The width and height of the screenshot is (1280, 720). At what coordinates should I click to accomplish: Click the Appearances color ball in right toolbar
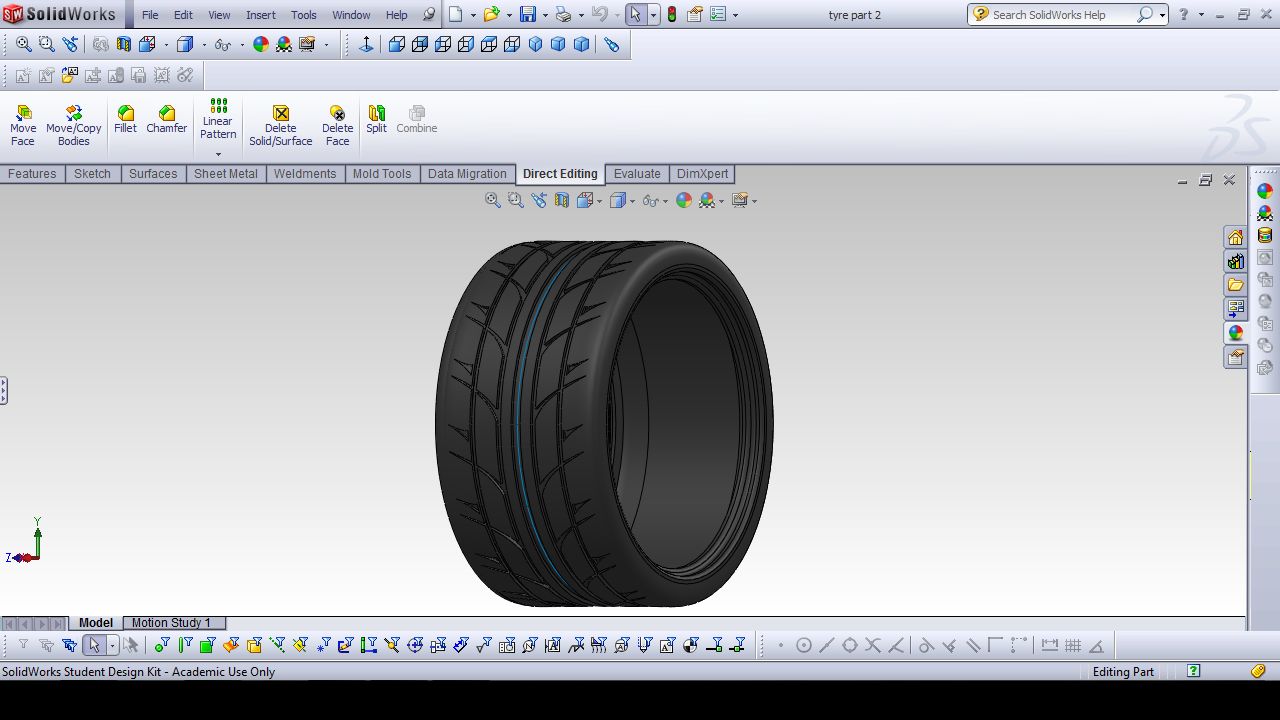1265,191
